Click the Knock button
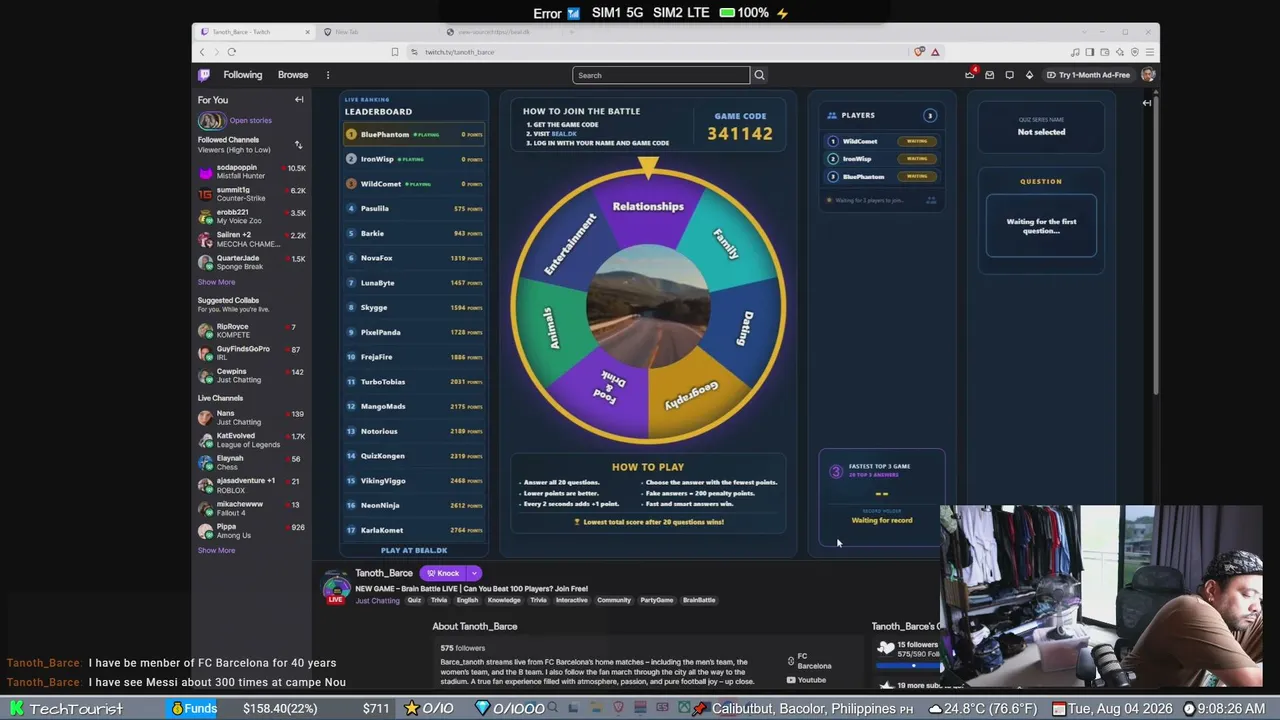This screenshot has width=1280, height=720. point(443,573)
